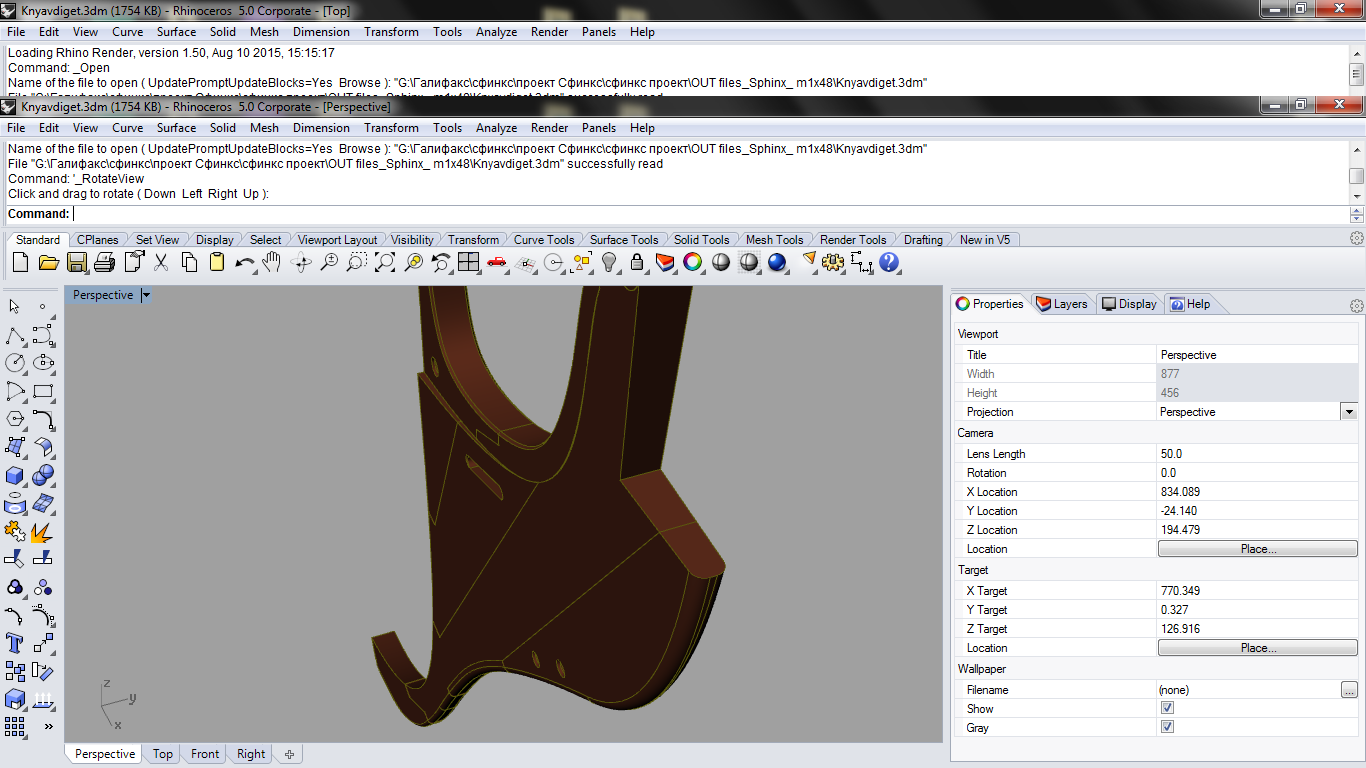This screenshot has width=1366, height=768.
Task: Open toolbar group options gear
Action: (x=1357, y=238)
